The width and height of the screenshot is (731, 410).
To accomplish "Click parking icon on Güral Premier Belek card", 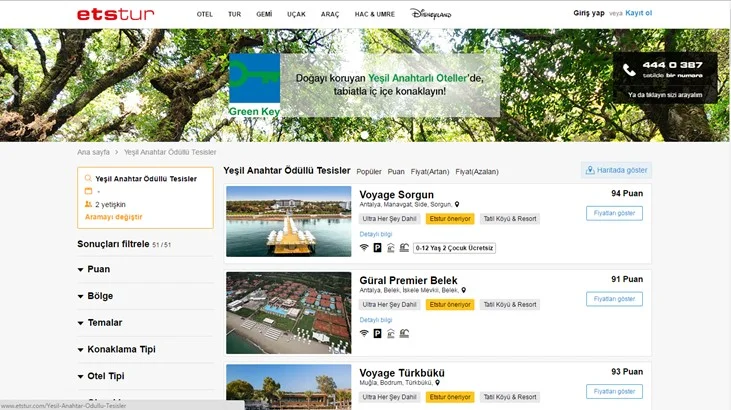I will tap(378, 333).
